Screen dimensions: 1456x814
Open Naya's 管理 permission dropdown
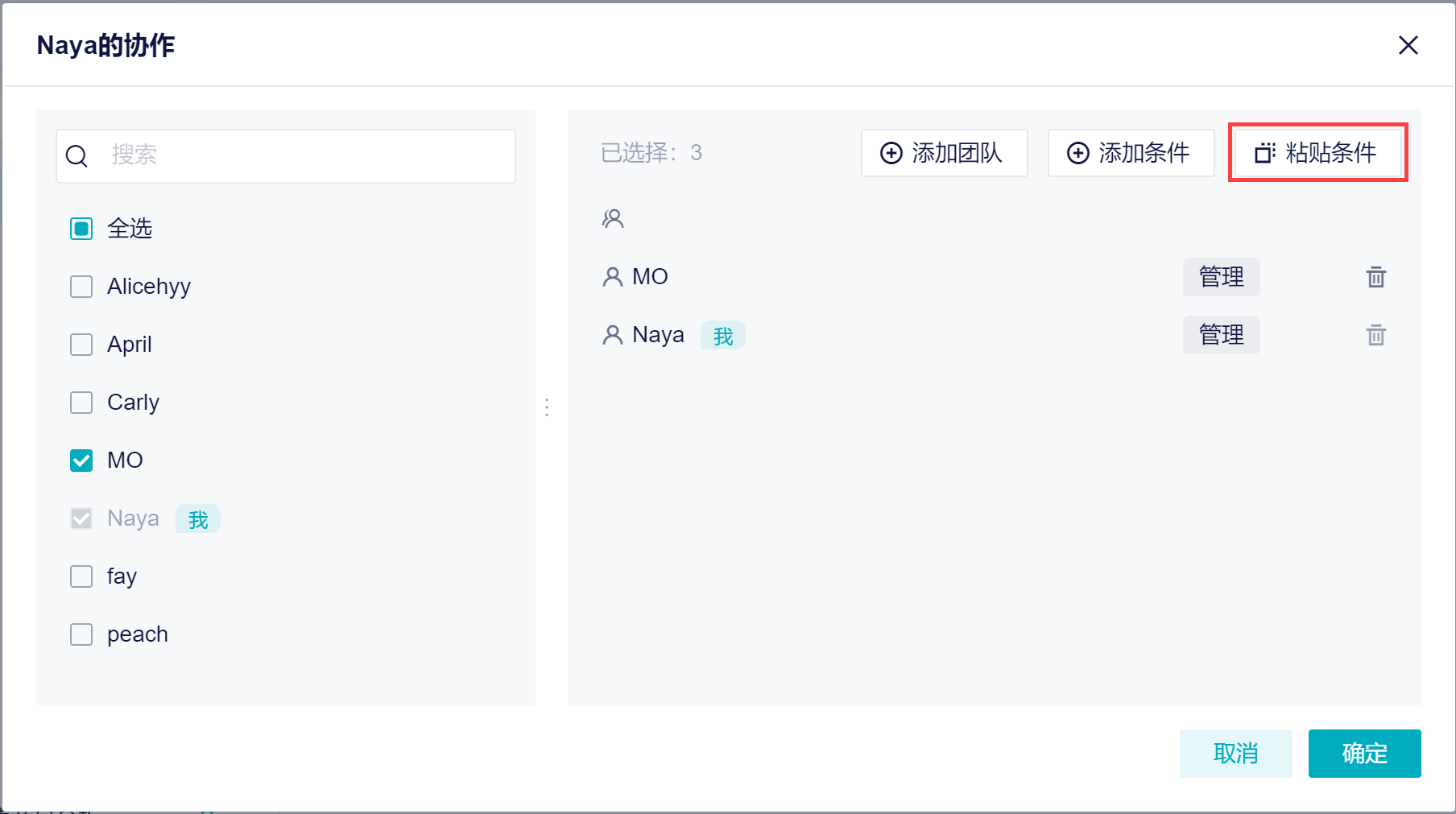point(1221,335)
